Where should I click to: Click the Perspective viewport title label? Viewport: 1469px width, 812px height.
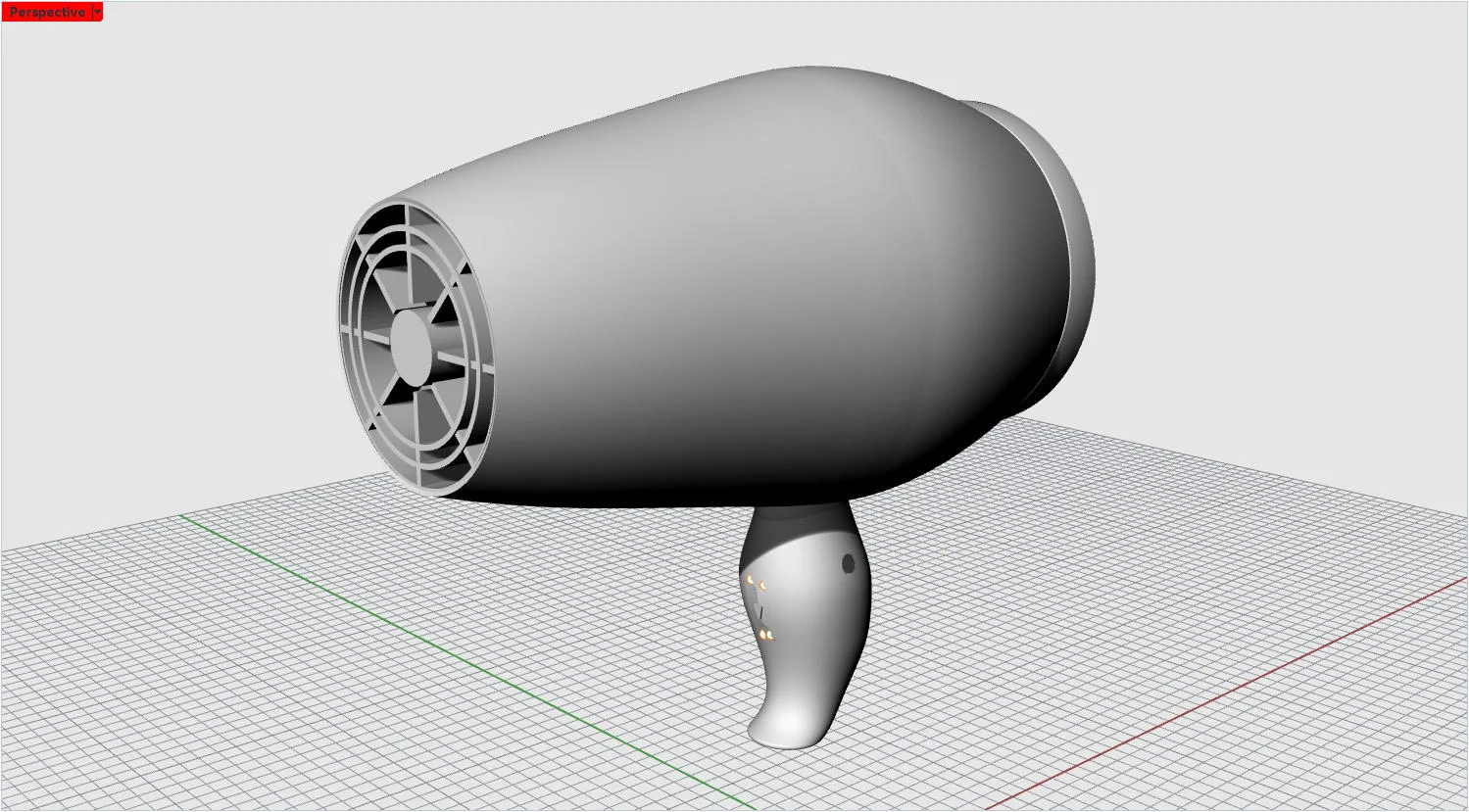(47, 12)
